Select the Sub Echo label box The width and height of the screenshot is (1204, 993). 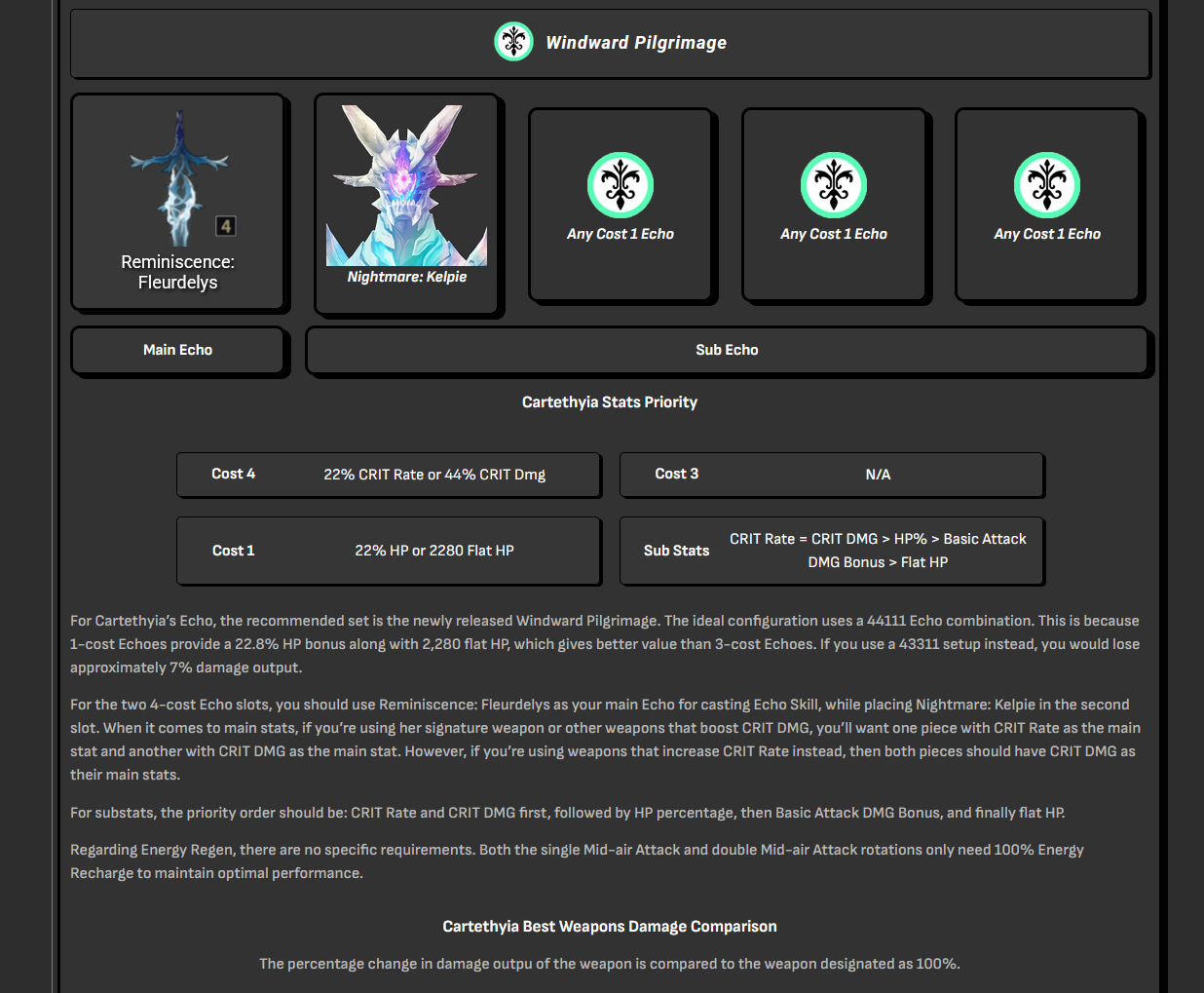click(x=727, y=350)
